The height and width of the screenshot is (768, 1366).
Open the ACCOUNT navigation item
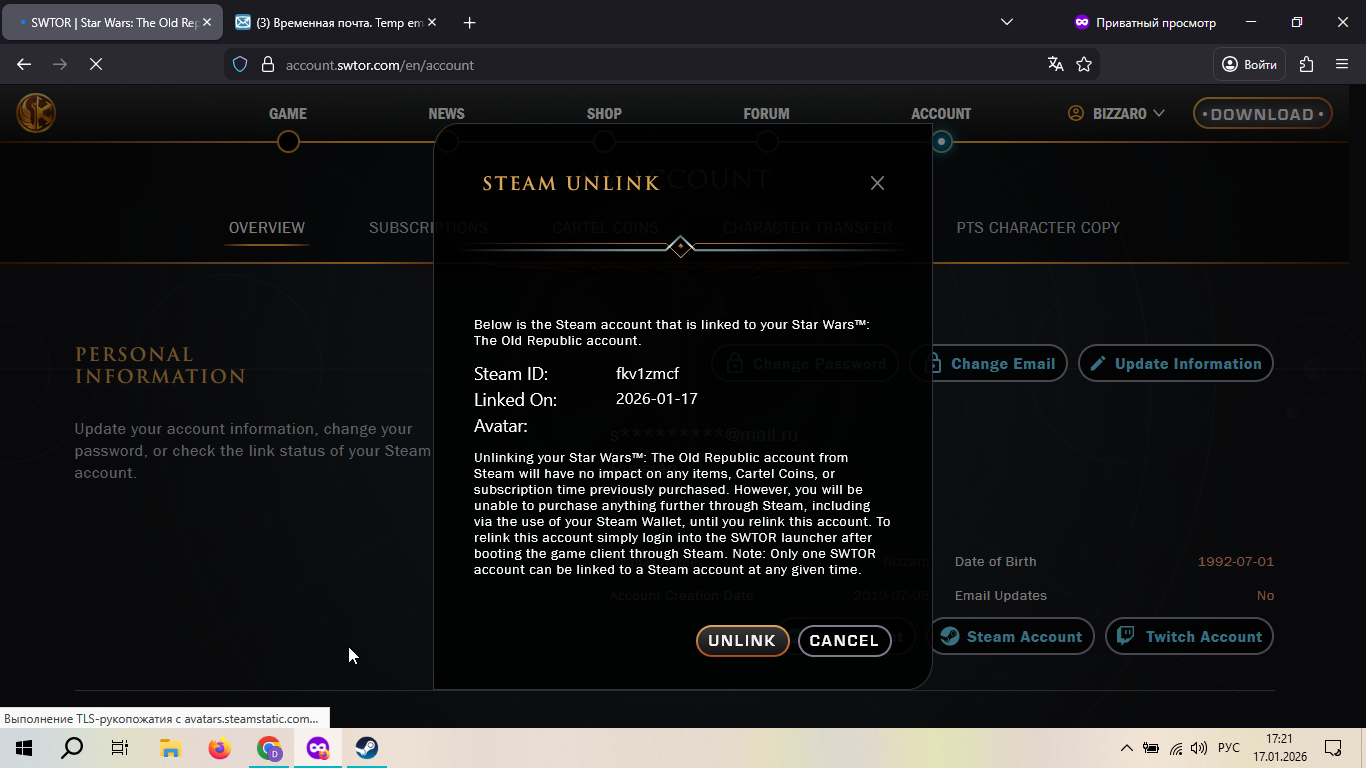[x=941, y=114]
